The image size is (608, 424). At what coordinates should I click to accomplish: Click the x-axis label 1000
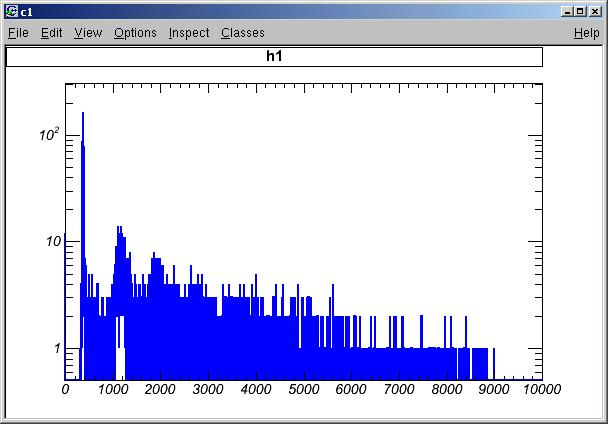pos(113,389)
